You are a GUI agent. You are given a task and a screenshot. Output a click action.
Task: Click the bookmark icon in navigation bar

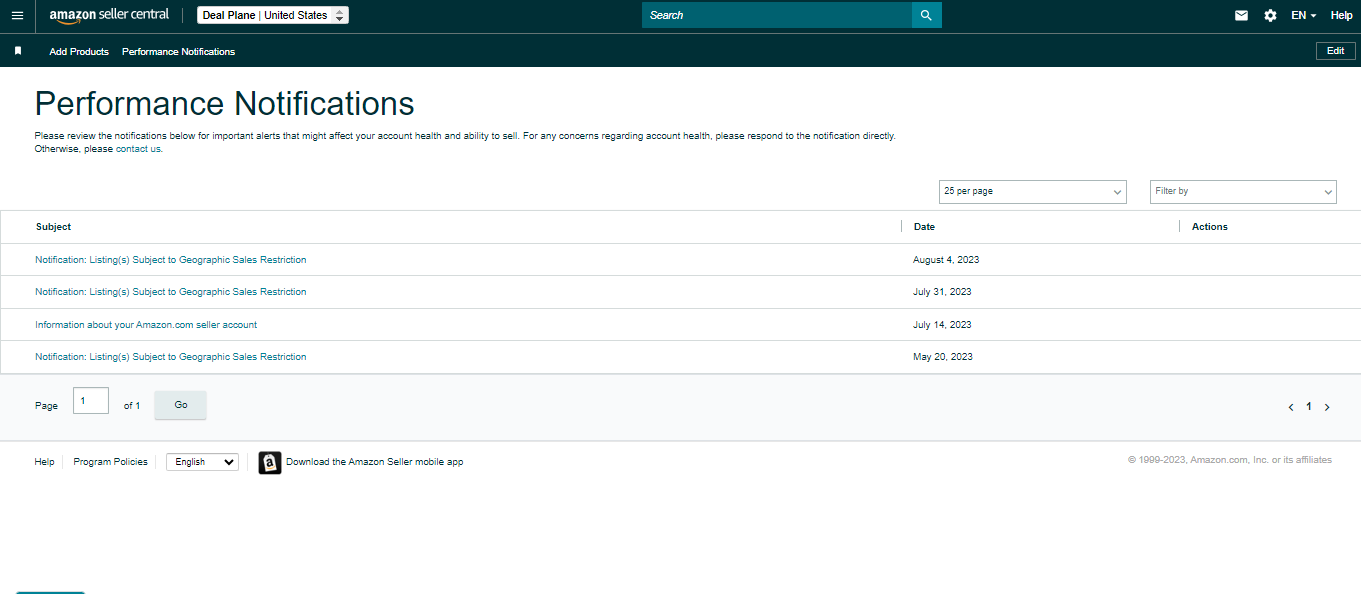tap(18, 51)
